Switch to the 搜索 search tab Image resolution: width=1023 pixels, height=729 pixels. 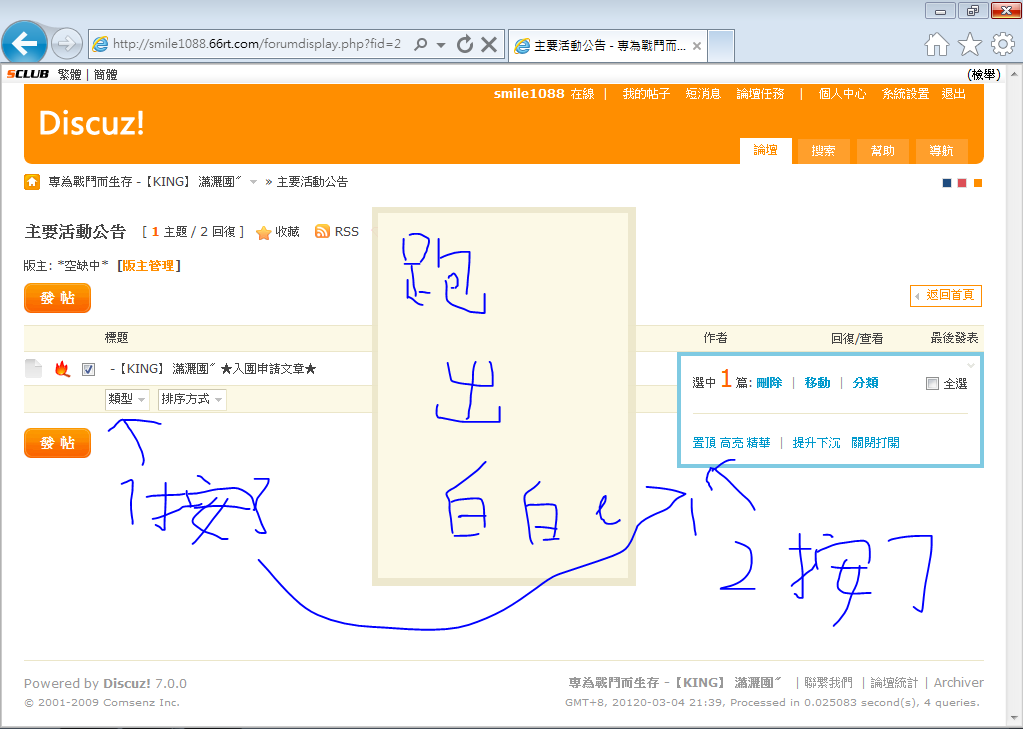pos(823,151)
